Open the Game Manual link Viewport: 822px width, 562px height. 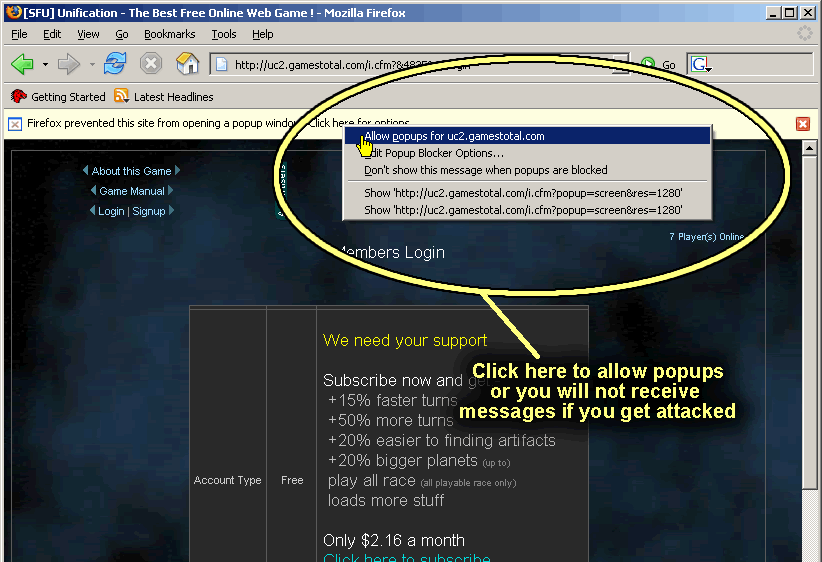pos(132,191)
